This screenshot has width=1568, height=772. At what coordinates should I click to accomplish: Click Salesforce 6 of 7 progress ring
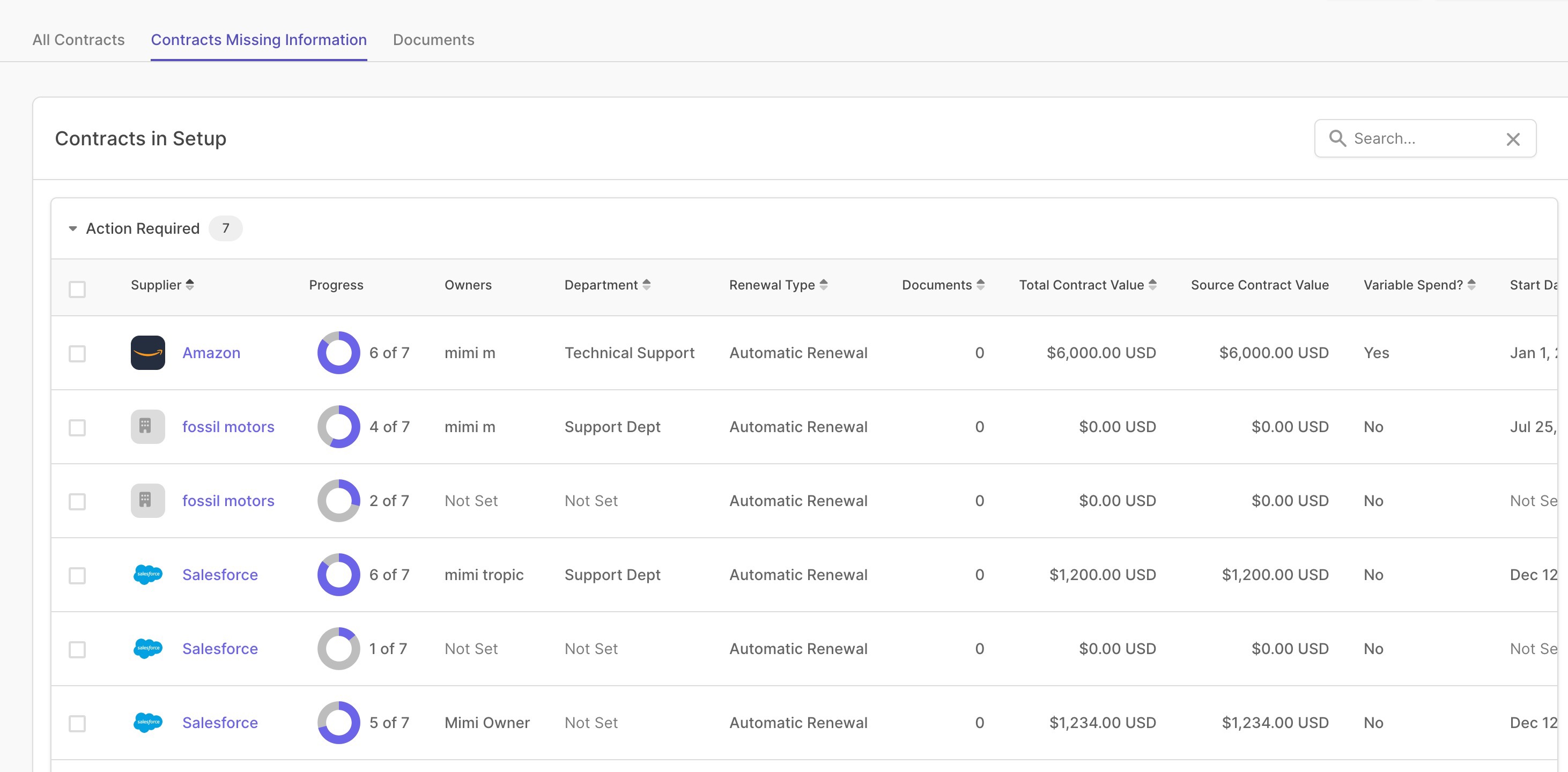(338, 574)
